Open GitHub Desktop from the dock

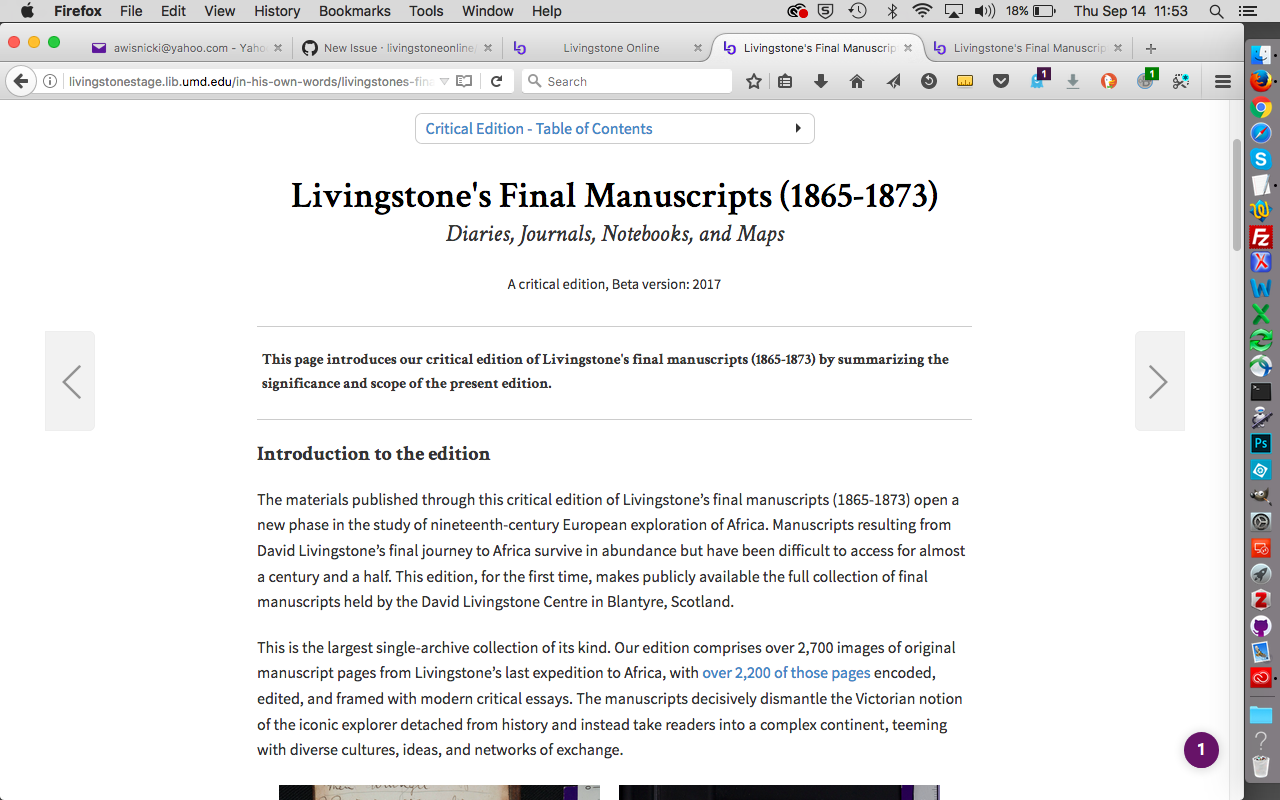coord(1261,626)
